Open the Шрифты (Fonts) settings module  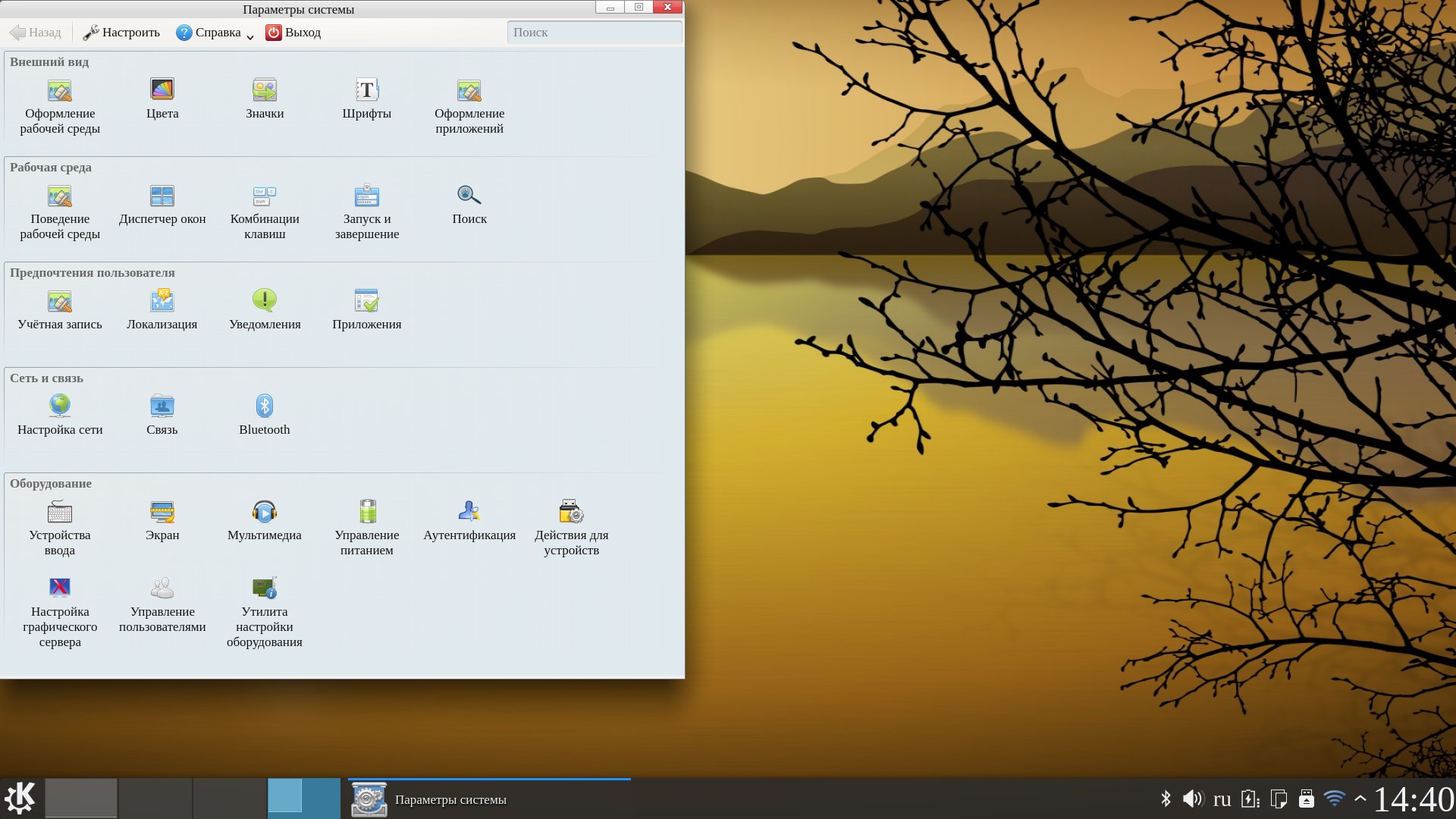tap(367, 90)
